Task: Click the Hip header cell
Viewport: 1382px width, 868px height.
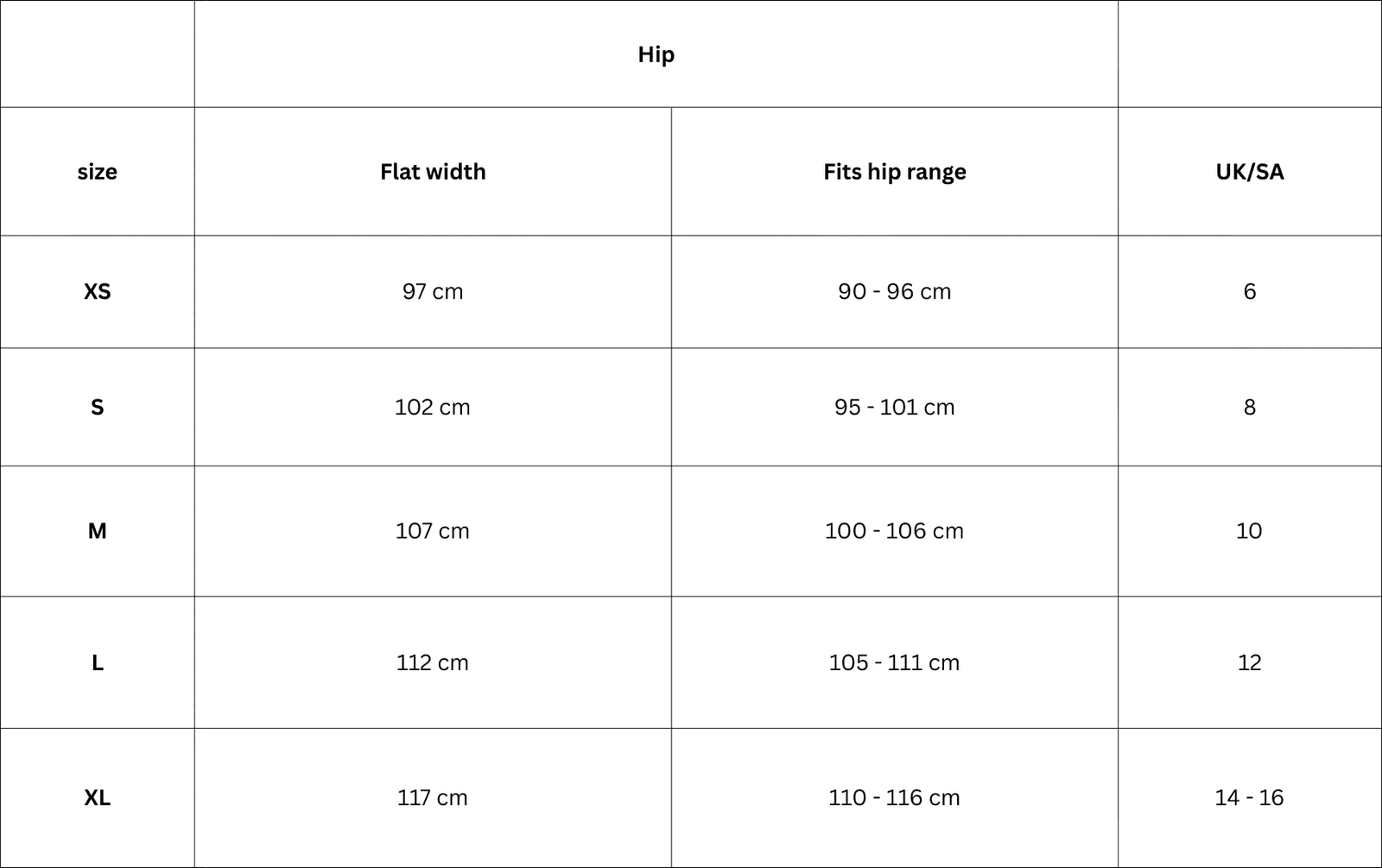Action: [656, 54]
